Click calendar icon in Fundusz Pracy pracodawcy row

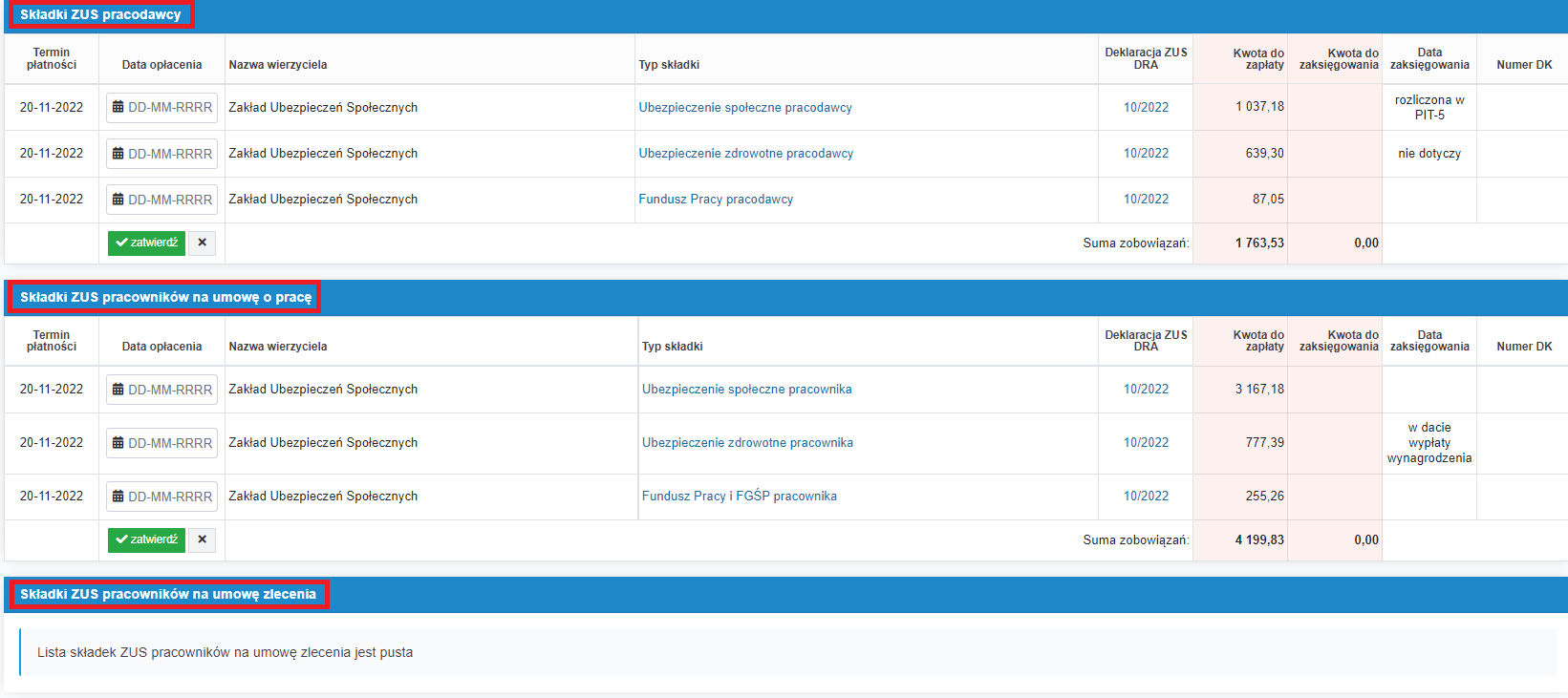[x=118, y=200]
